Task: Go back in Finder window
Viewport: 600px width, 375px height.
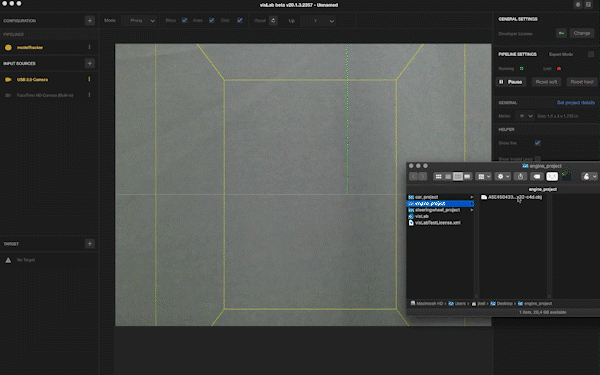Action: pos(413,176)
